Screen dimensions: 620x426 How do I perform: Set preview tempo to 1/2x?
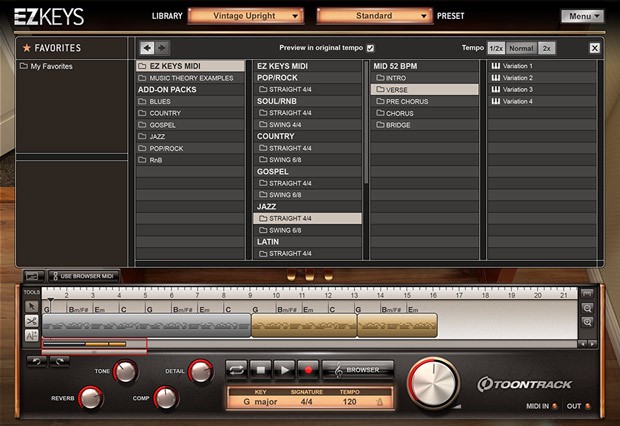point(496,48)
